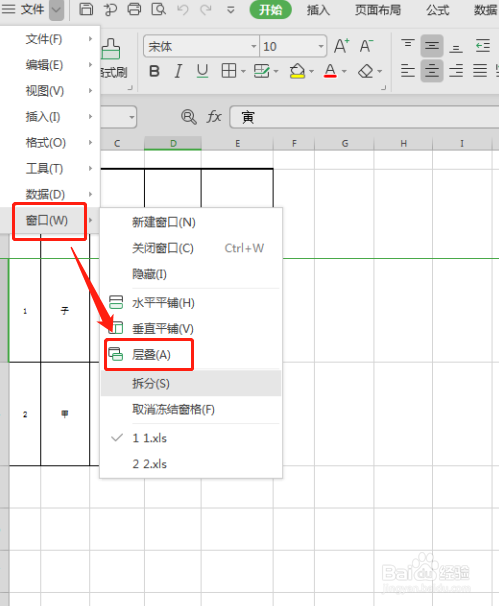Image resolution: width=499 pixels, height=606 pixels.
Task: Switch to window 2 2.xls
Action: coord(191,464)
